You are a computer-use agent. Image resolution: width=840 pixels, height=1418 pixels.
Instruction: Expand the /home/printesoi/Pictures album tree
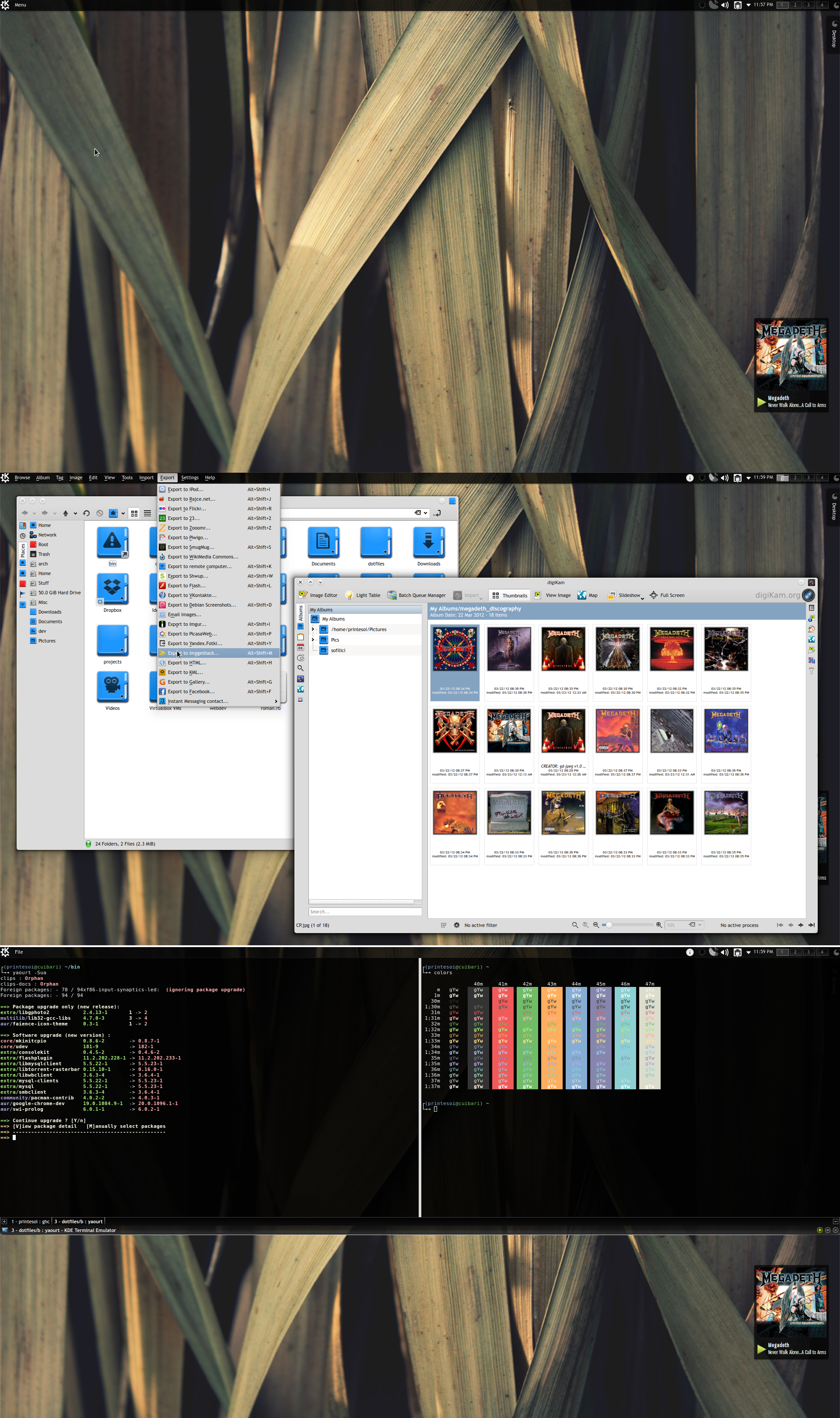click(x=313, y=629)
